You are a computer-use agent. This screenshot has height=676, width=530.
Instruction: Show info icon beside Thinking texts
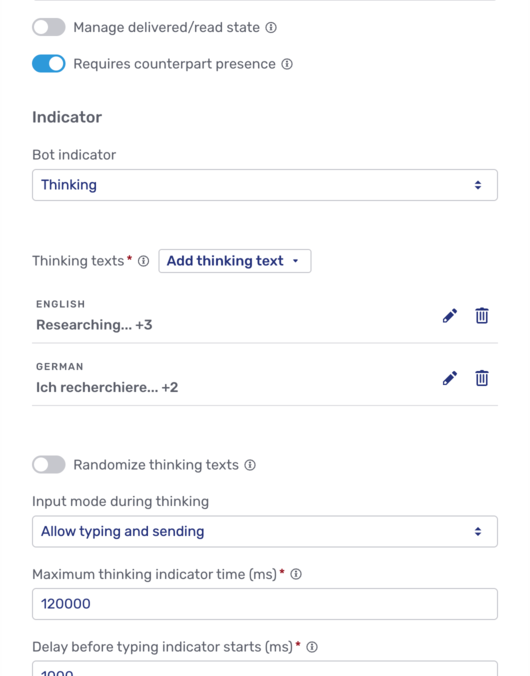click(144, 261)
